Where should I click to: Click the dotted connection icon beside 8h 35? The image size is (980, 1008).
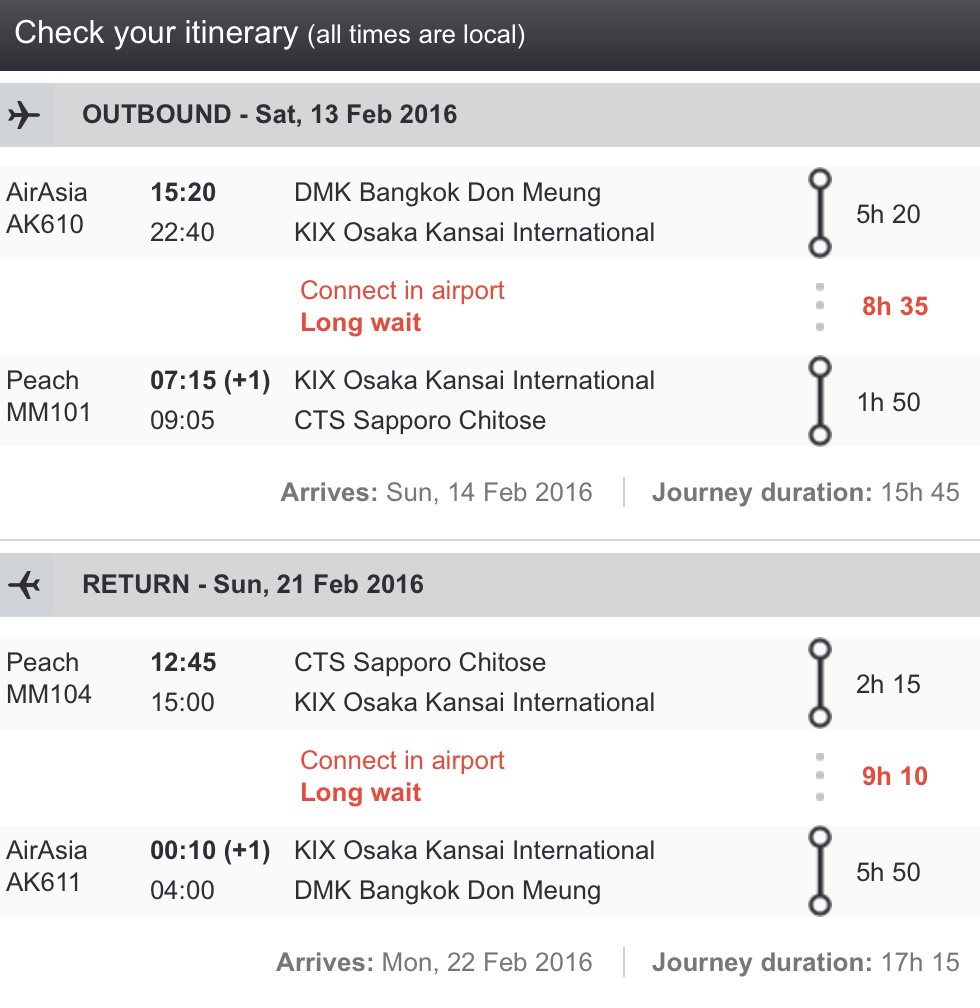point(819,307)
